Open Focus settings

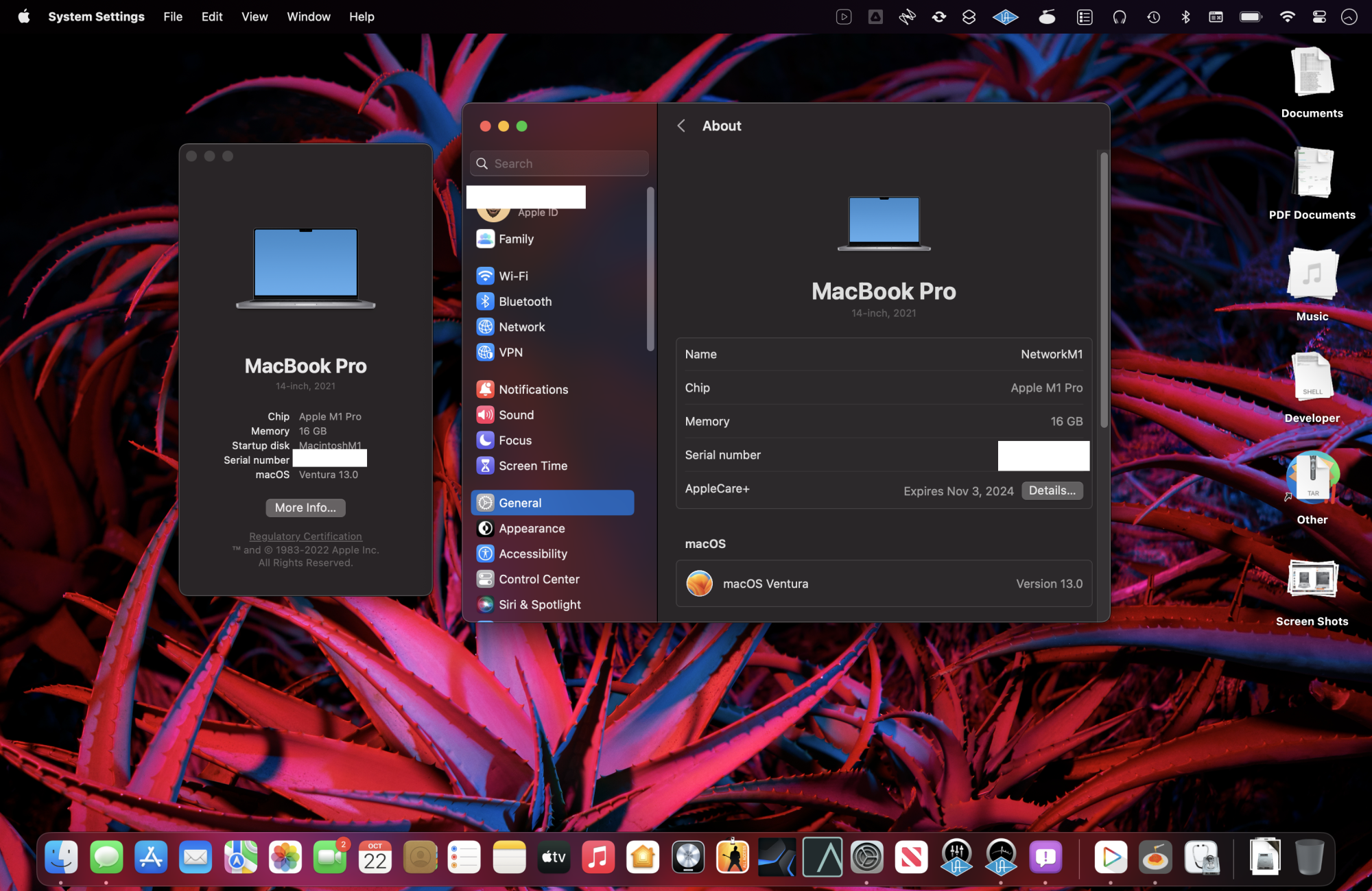coord(514,440)
